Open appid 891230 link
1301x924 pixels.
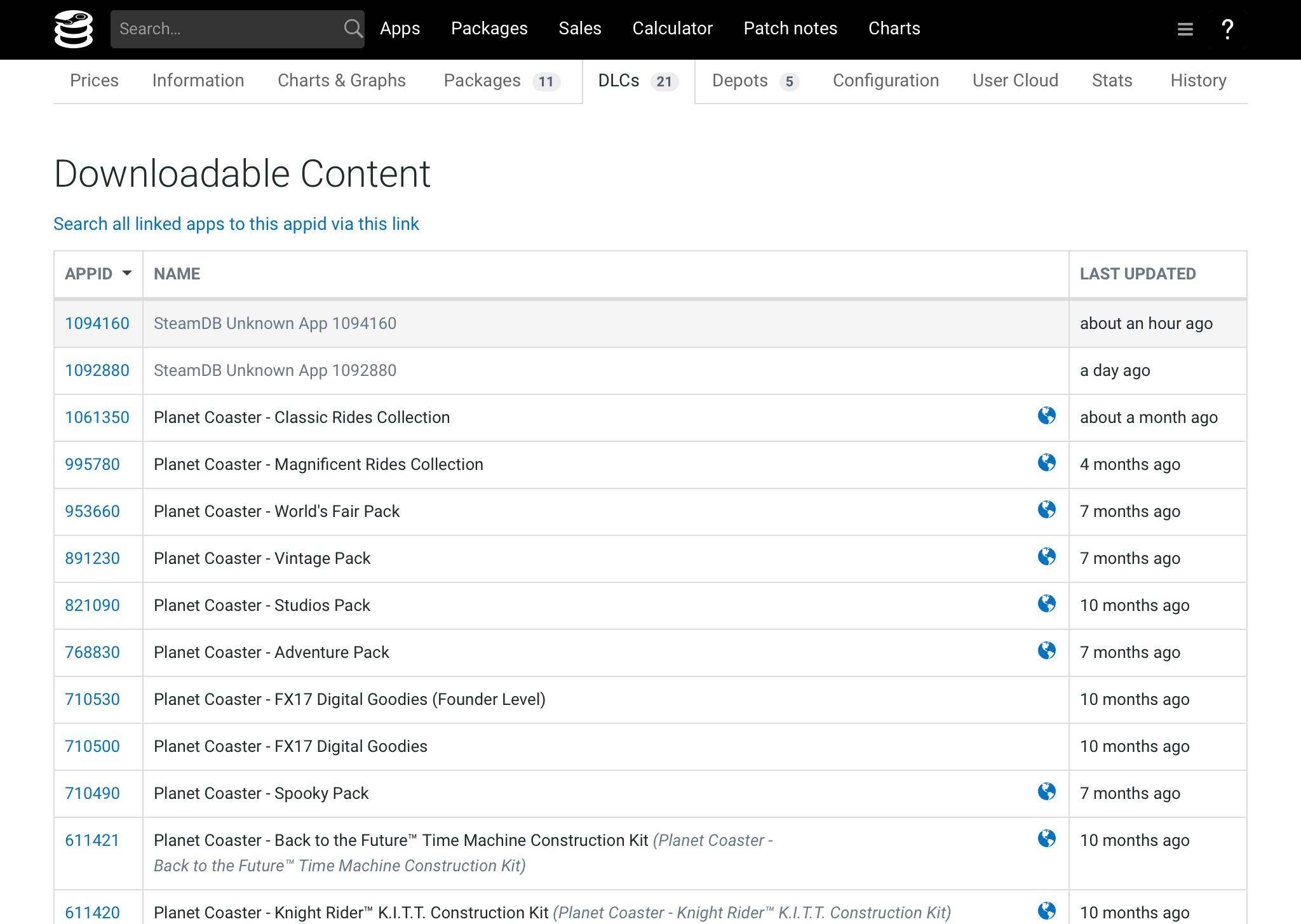pos(92,558)
